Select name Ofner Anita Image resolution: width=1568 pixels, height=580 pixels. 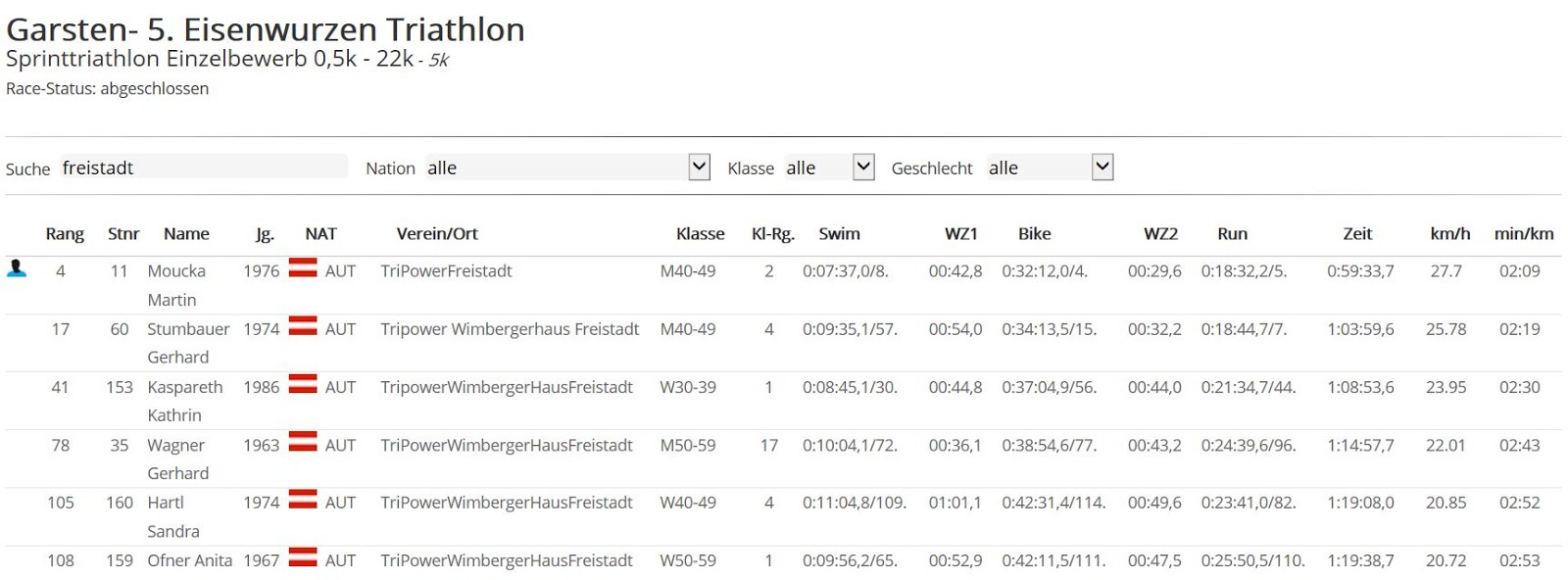(x=190, y=560)
